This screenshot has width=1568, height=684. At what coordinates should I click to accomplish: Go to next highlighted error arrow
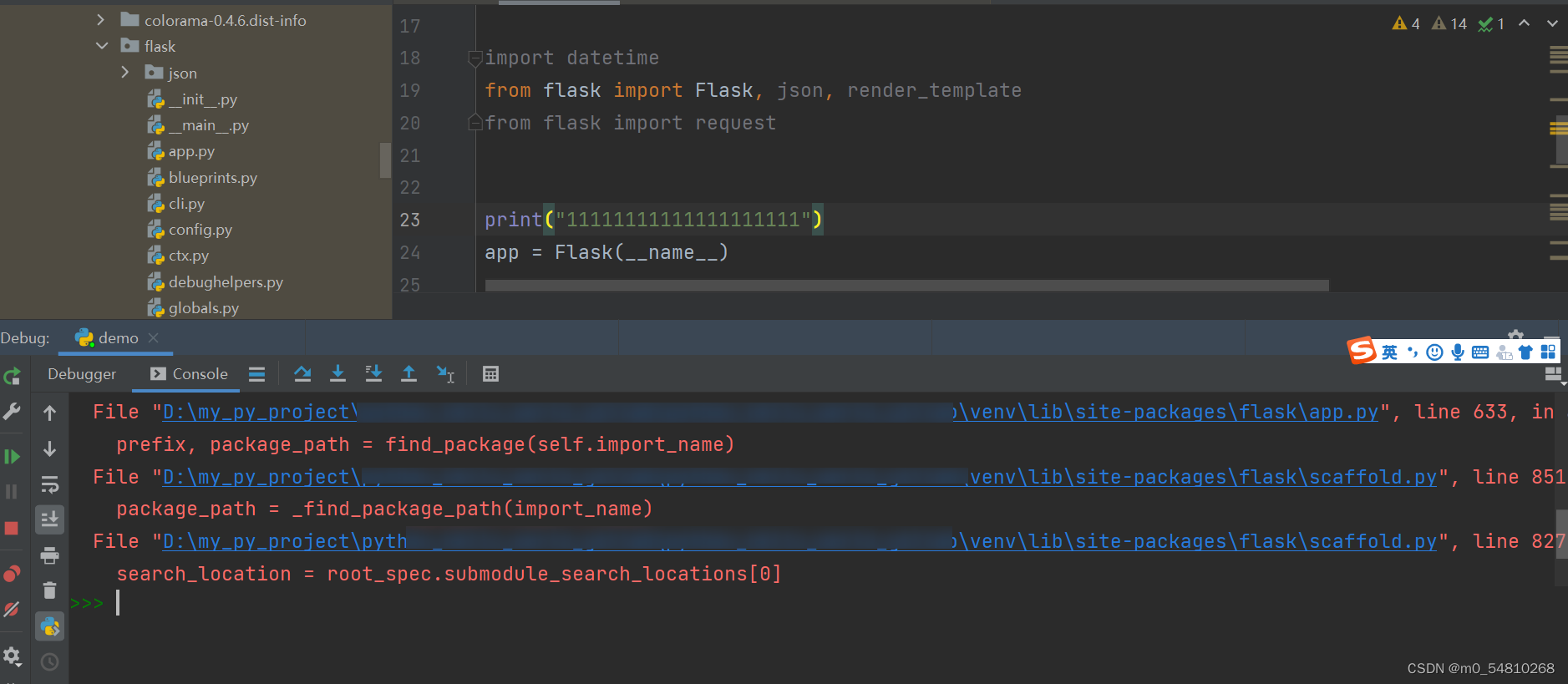click(1552, 23)
